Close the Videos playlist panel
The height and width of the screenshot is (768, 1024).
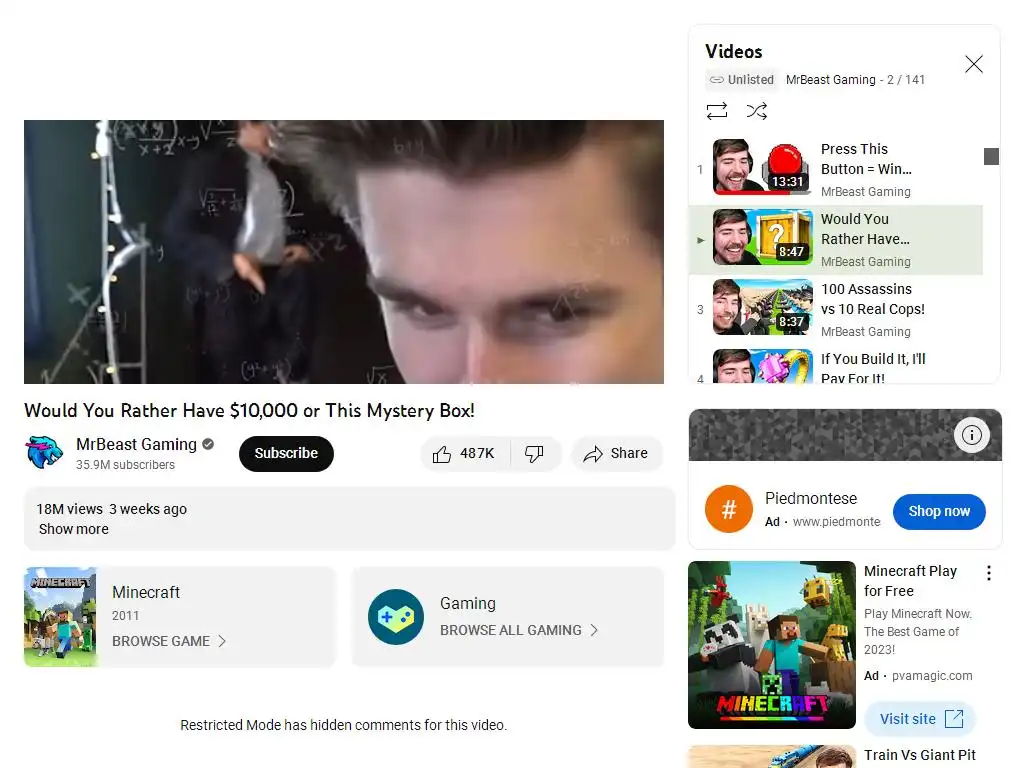974,64
